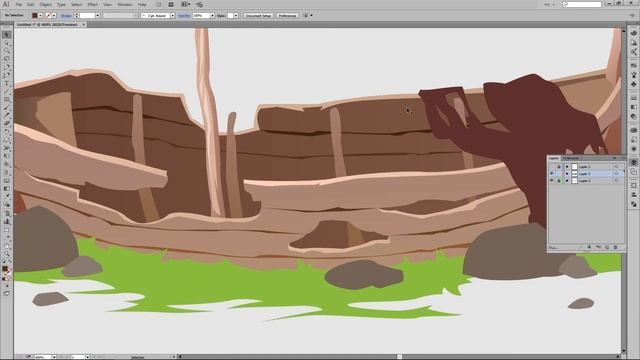Click Create New Layer icon in Layers panel
The height and width of the screenshot is (360, 640).
pyautogui.click(x=607, y=247)
